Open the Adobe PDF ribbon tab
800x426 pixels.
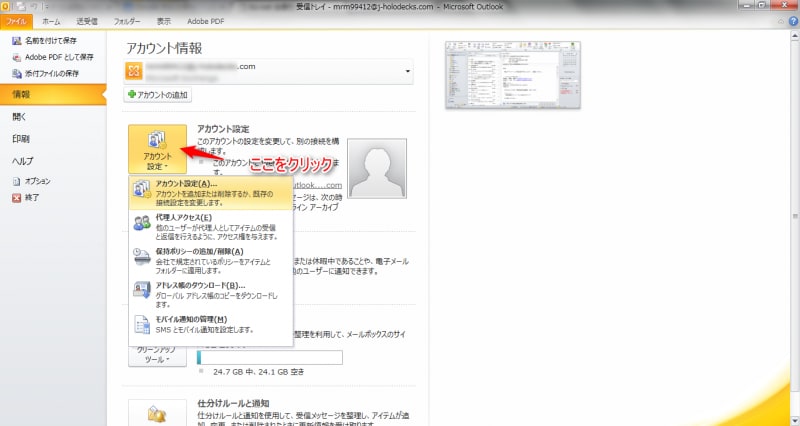coord(206,21)
